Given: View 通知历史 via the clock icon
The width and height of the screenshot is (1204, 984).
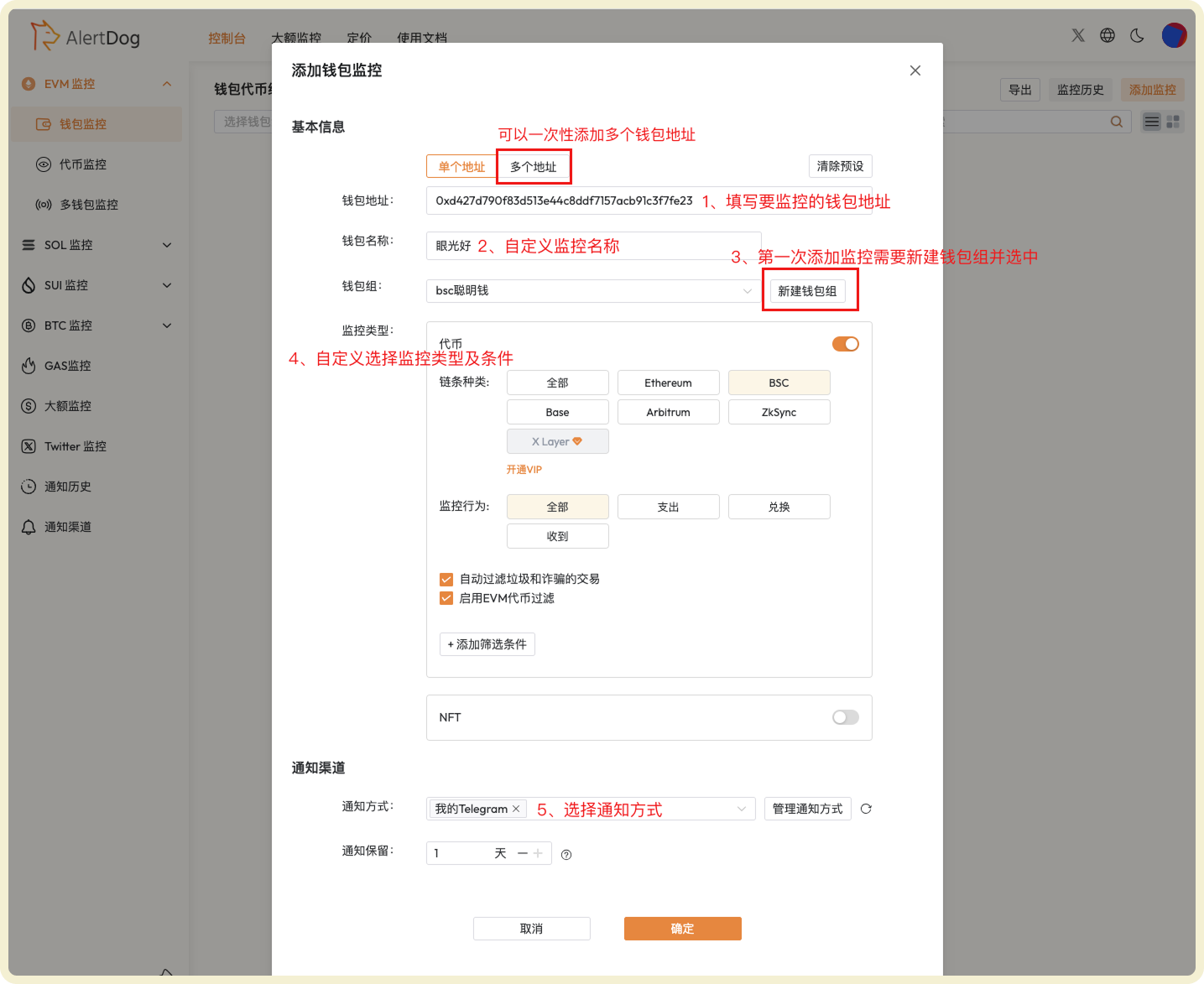Looking at the screenshot, I should click(x=27, y=486).
